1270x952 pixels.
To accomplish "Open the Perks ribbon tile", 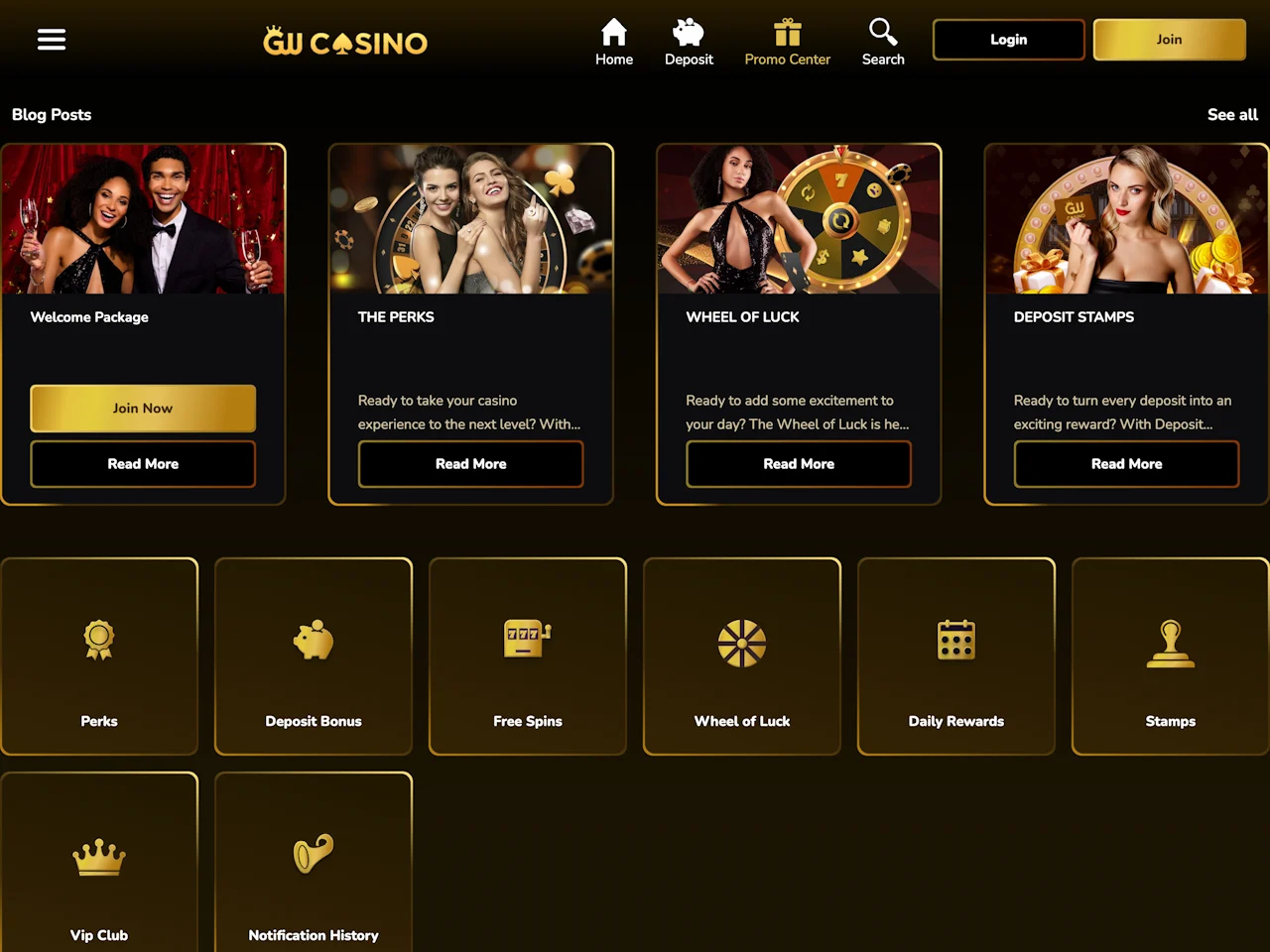I will pyautogui.click(x=99, y=656).
